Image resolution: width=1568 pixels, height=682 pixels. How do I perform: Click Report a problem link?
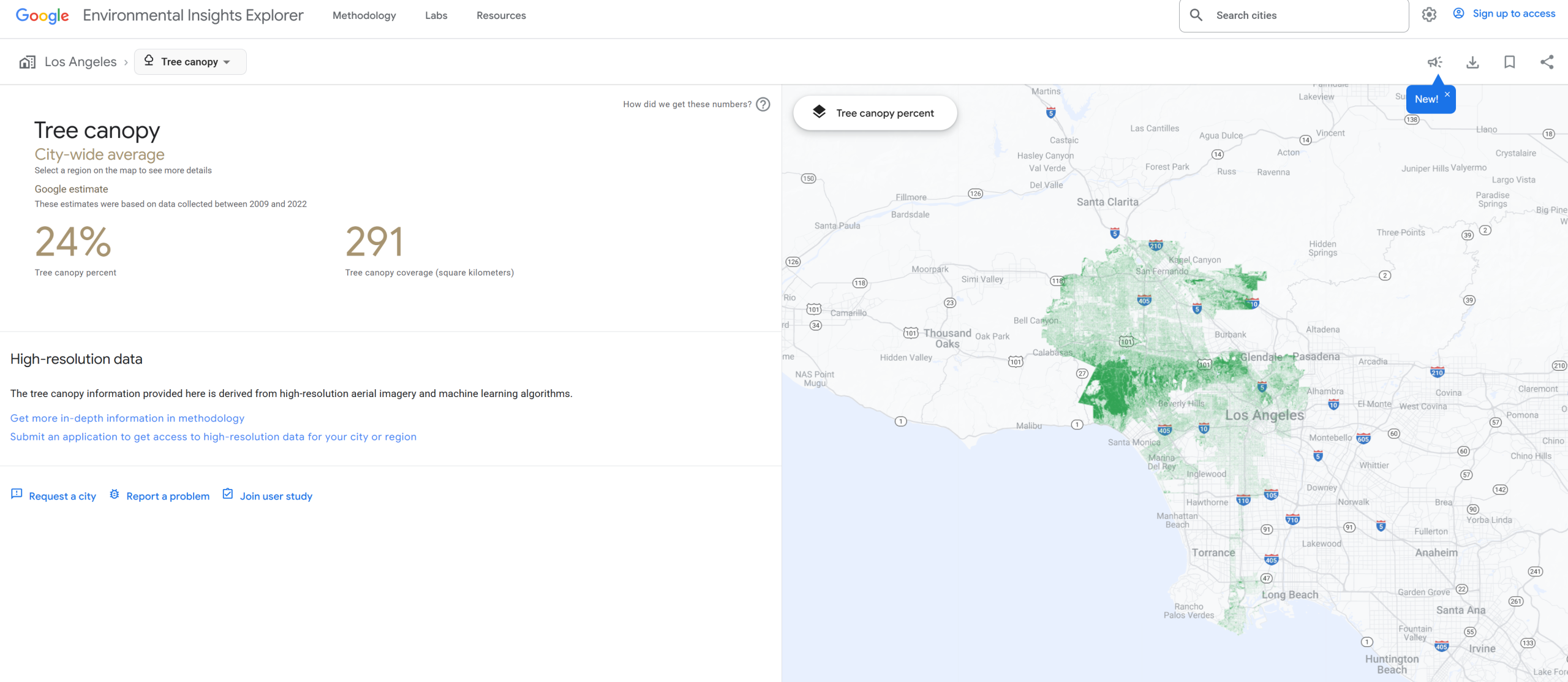tap(167, 496)
